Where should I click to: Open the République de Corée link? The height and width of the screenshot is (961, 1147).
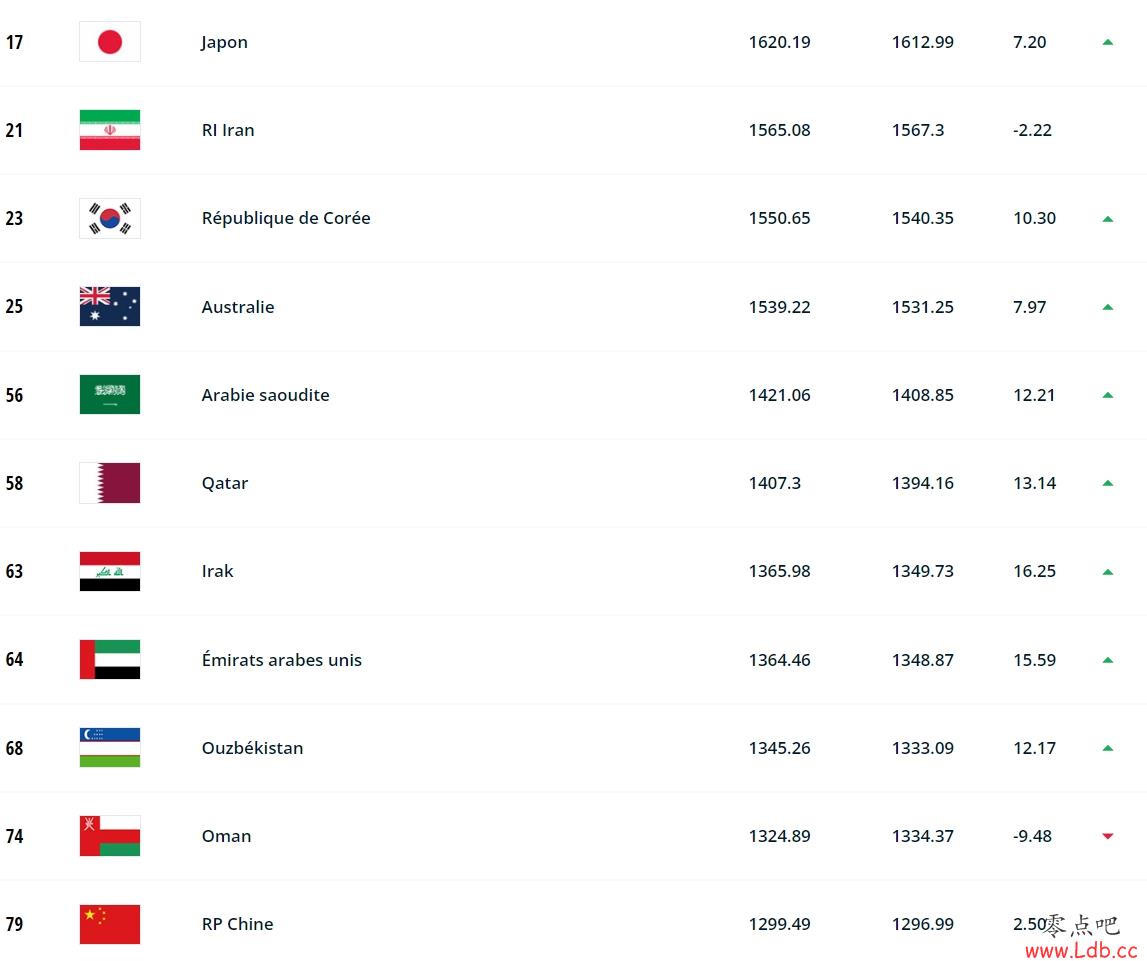click(286, 218)
